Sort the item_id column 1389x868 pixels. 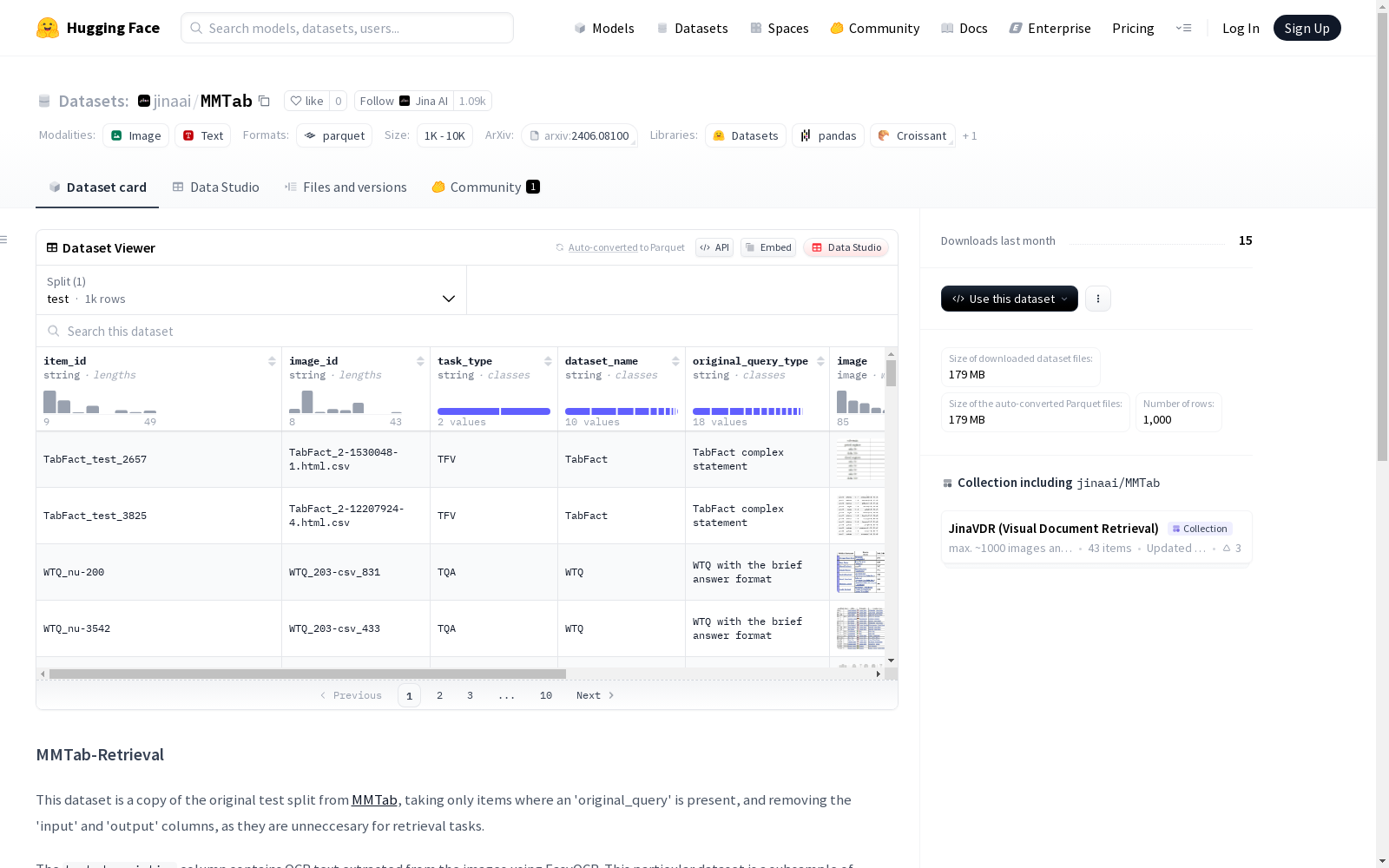272,361
